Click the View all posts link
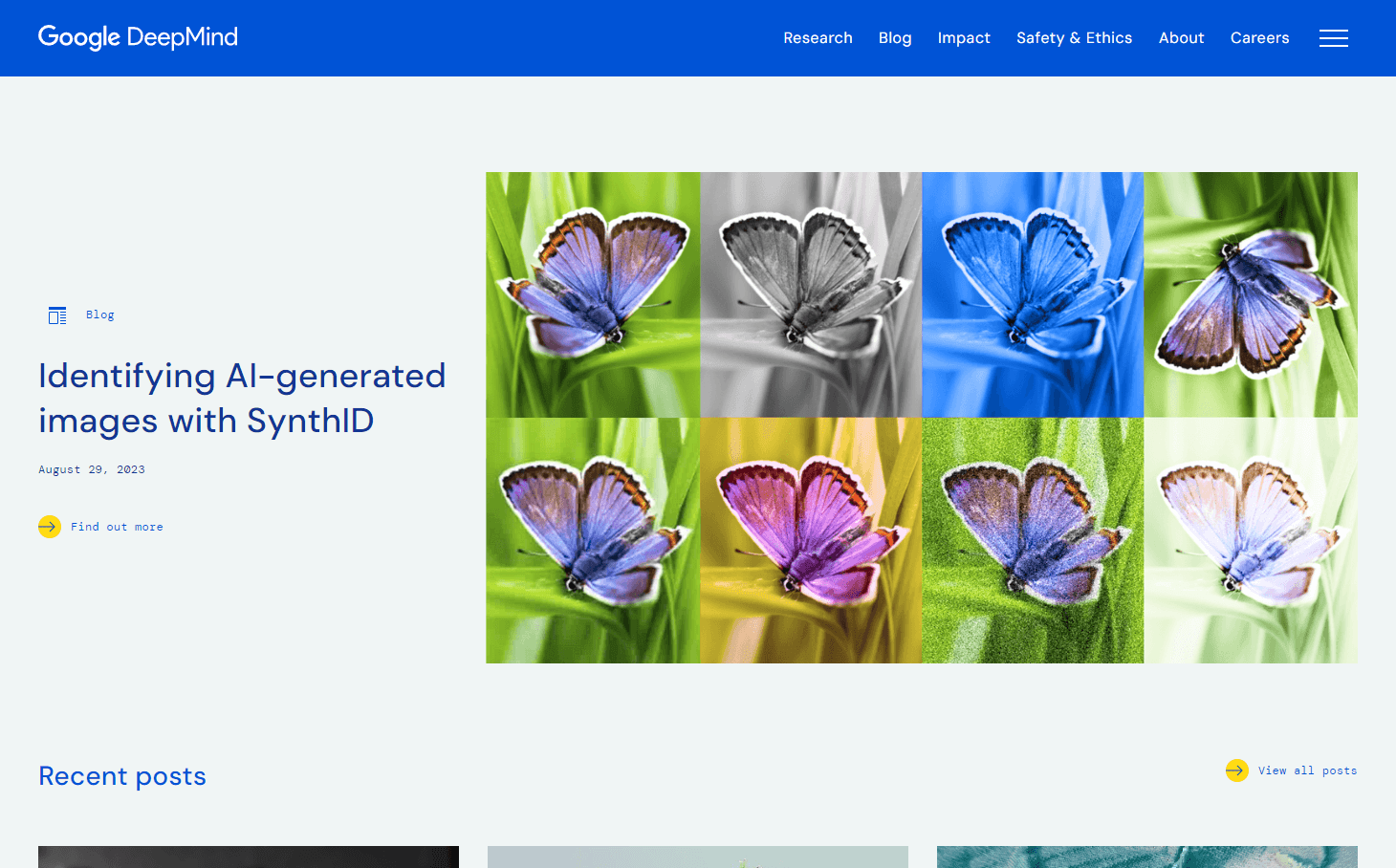The width and height of the screenshot is (1396, 868). (1307, 770)
